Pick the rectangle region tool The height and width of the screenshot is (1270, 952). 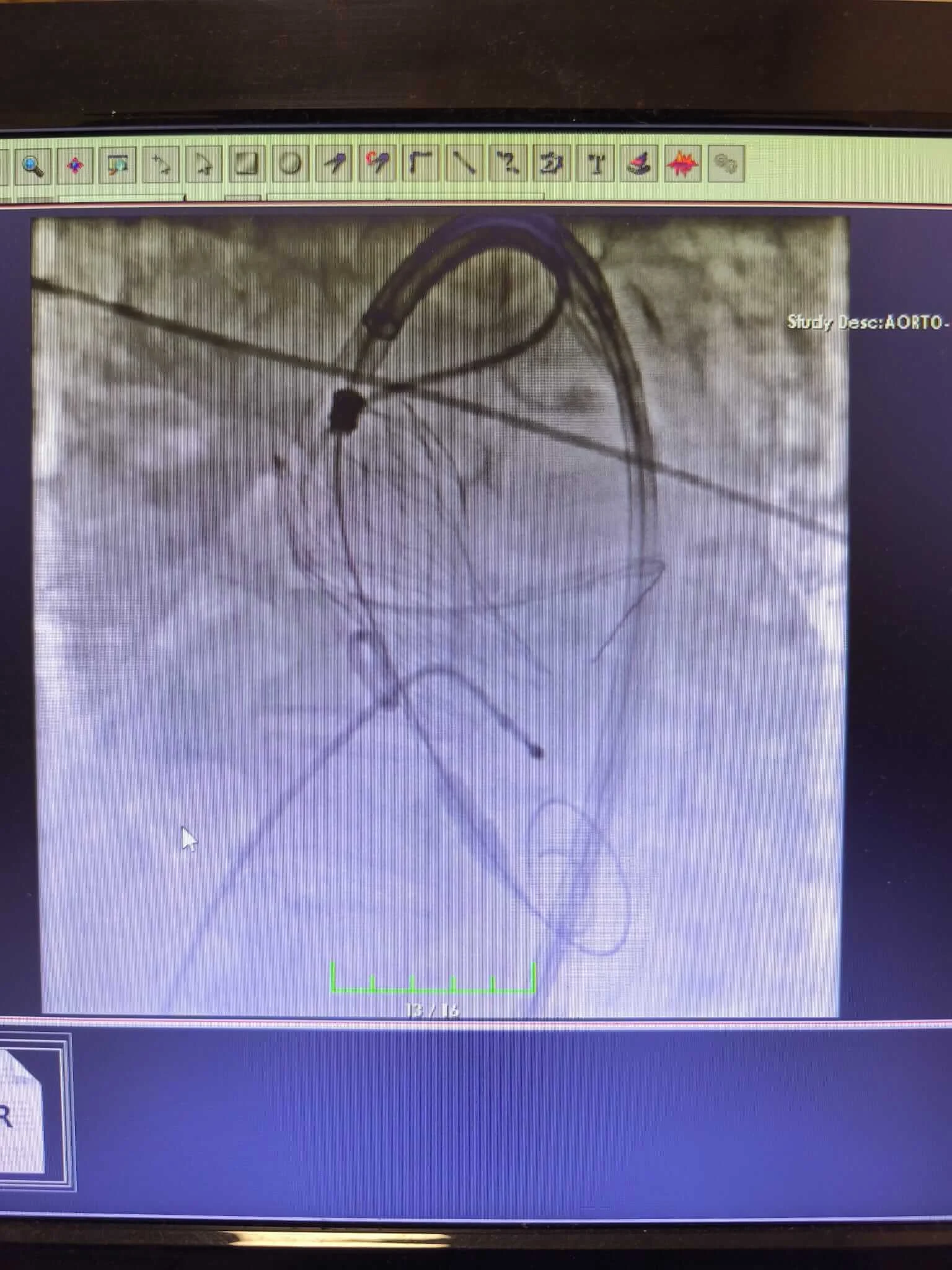coord(247,166)
